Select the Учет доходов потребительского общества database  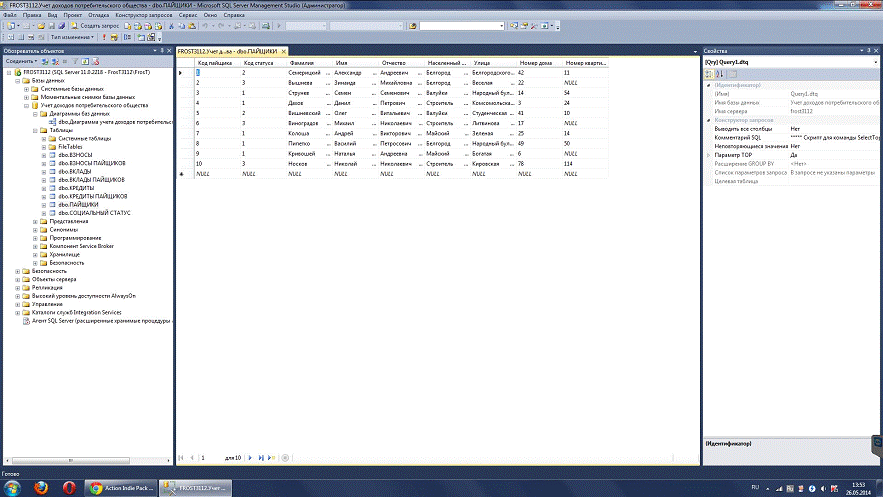coord(94,105)
